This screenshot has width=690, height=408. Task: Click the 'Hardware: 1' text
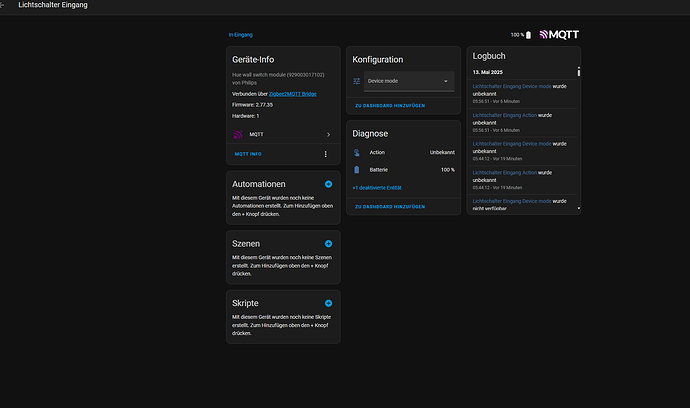[246, 116]
